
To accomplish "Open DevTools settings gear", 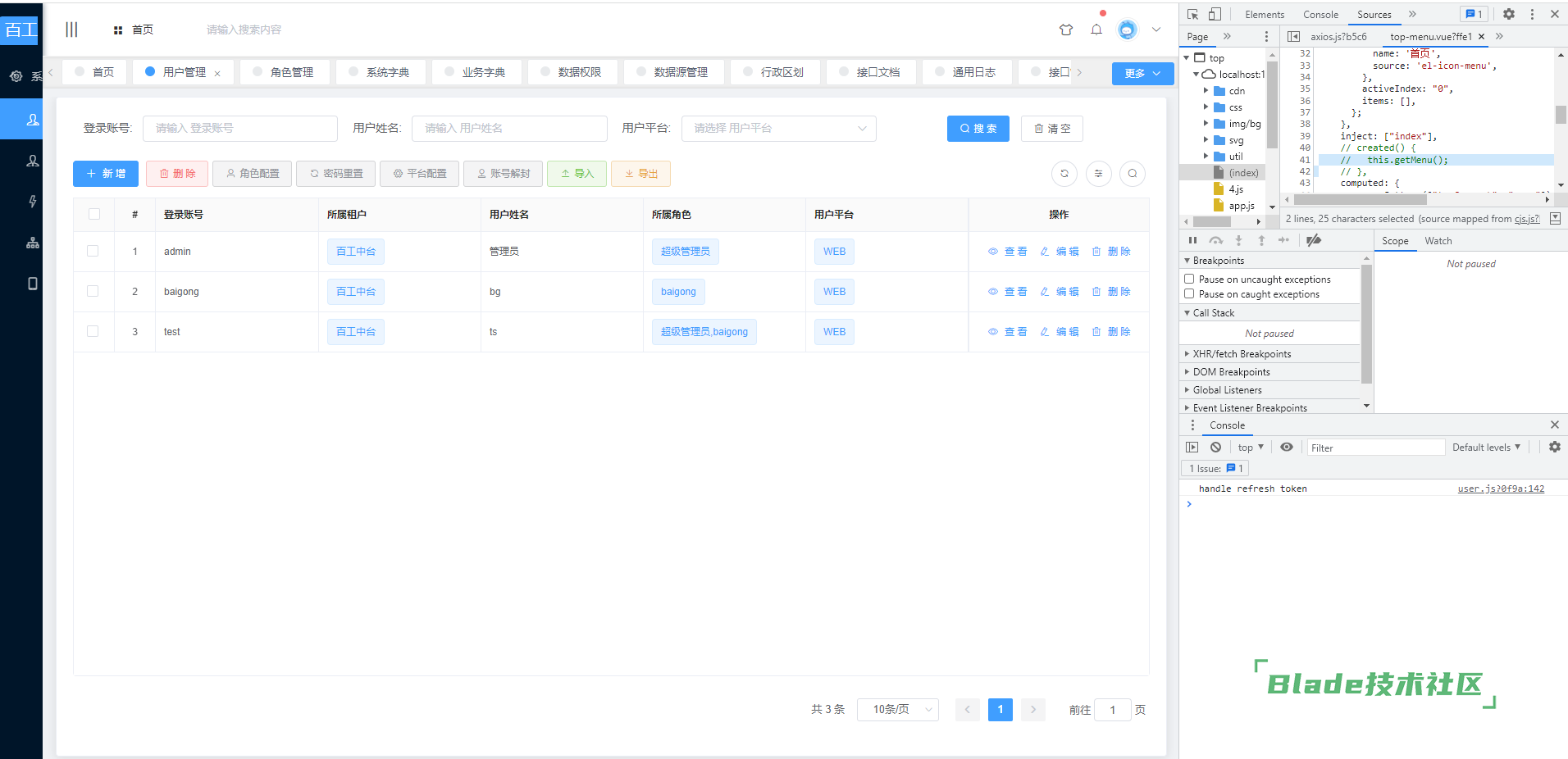I will click(1509, 14).
